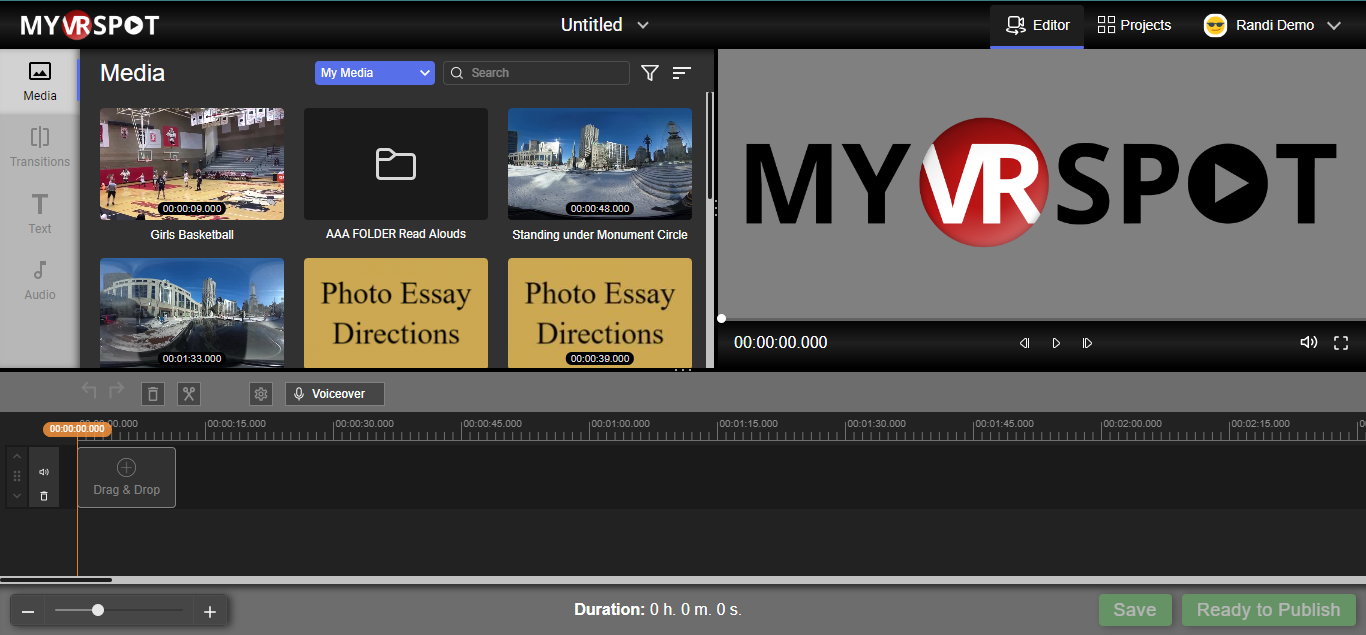Screen dimensions: 1366x635
Task: Click the Drag & Drop placeholder on the track
Action: [127, 477]
